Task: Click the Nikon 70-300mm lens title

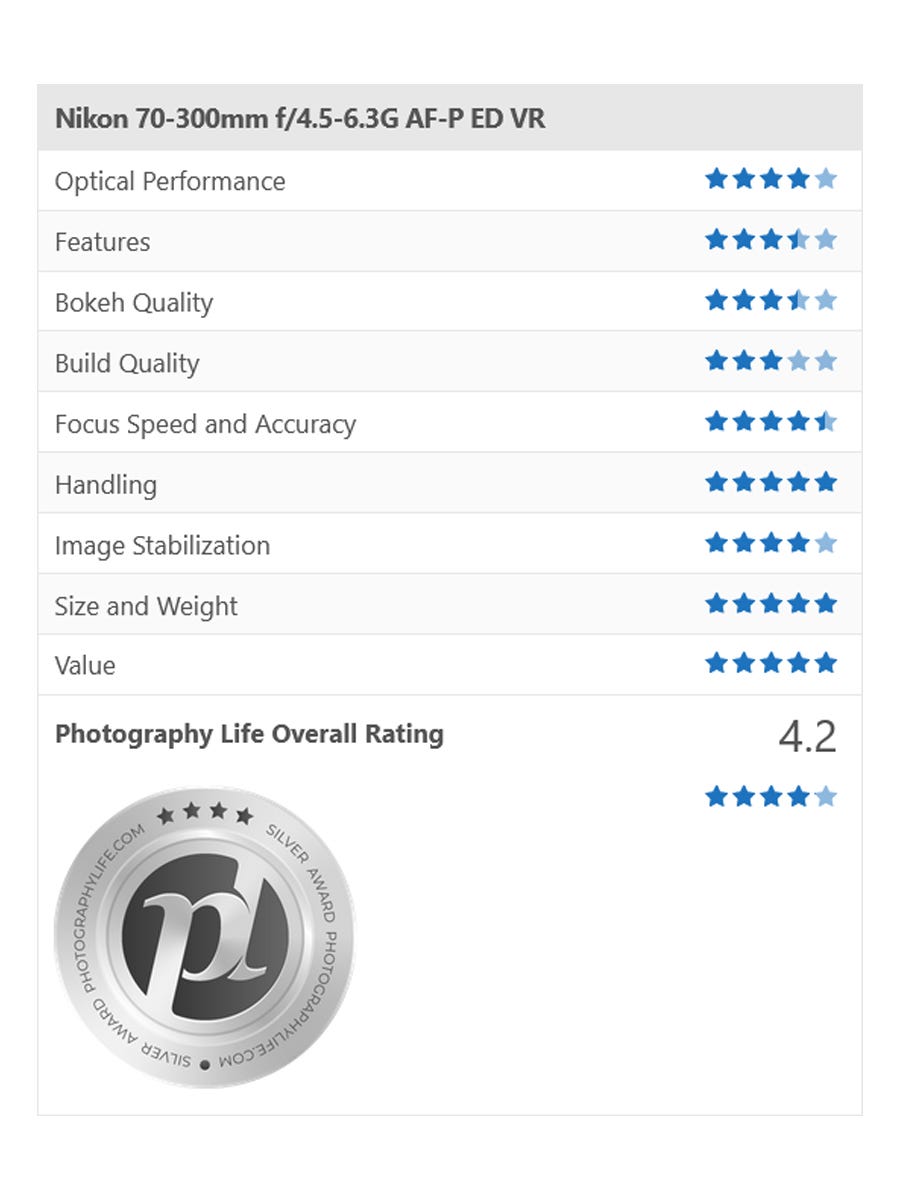Action: [x=300, y=119]
